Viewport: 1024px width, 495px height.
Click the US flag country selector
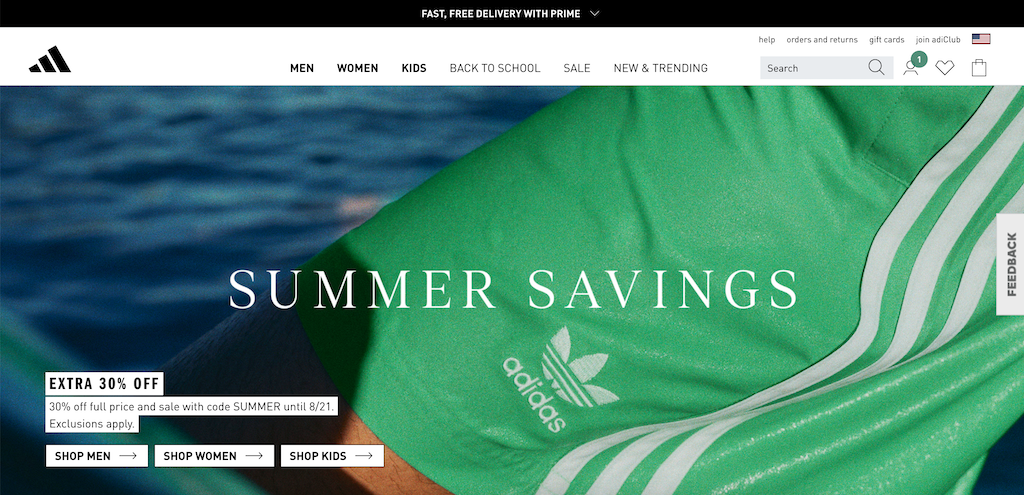coord(981,39)
